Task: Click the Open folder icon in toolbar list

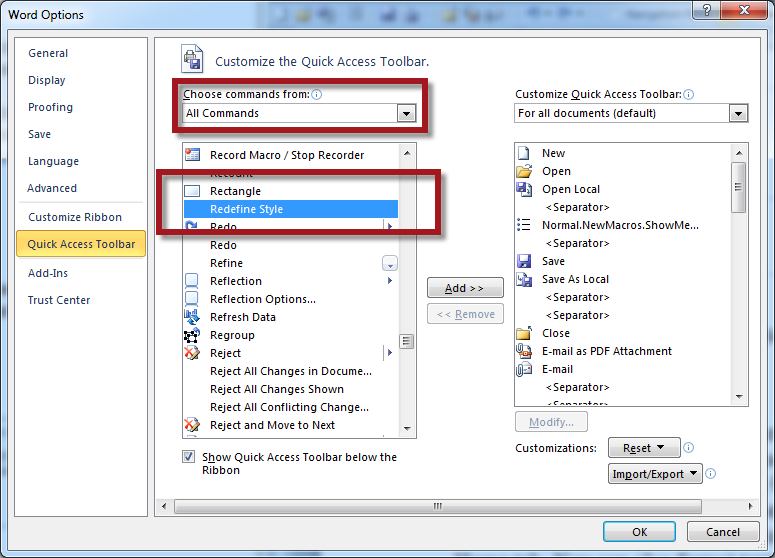Action: 524,171
